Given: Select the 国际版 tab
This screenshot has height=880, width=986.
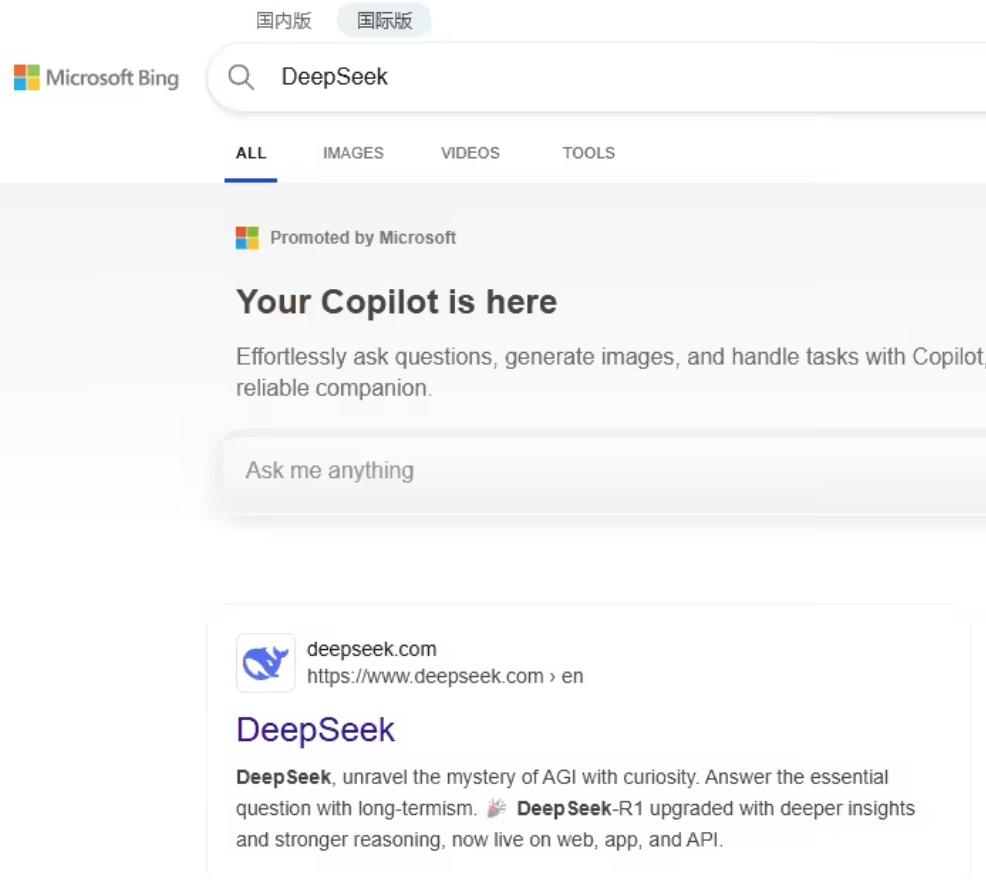Looking at the screenshot, I should 384,20.
